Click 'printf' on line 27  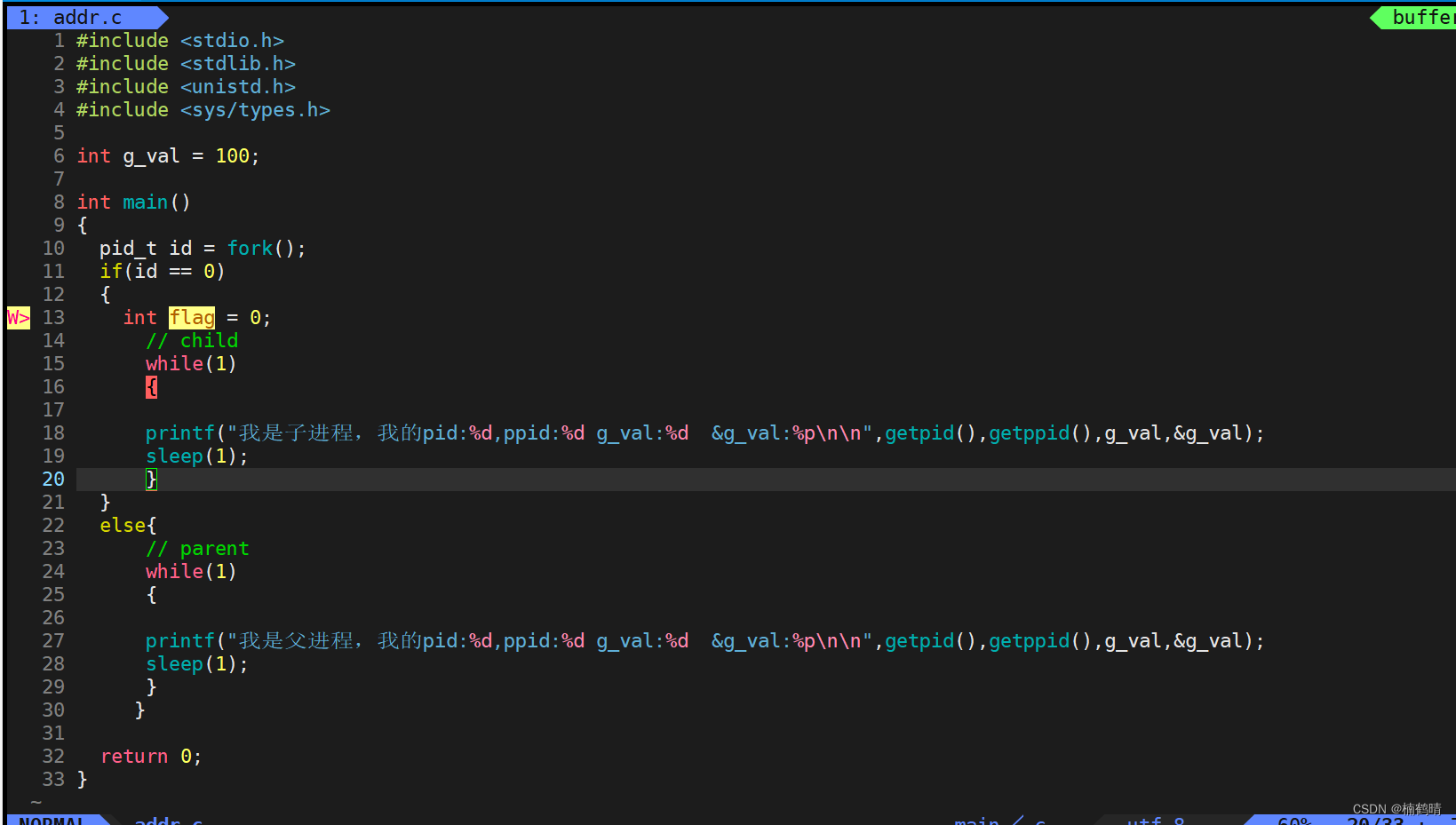point(180,640)
